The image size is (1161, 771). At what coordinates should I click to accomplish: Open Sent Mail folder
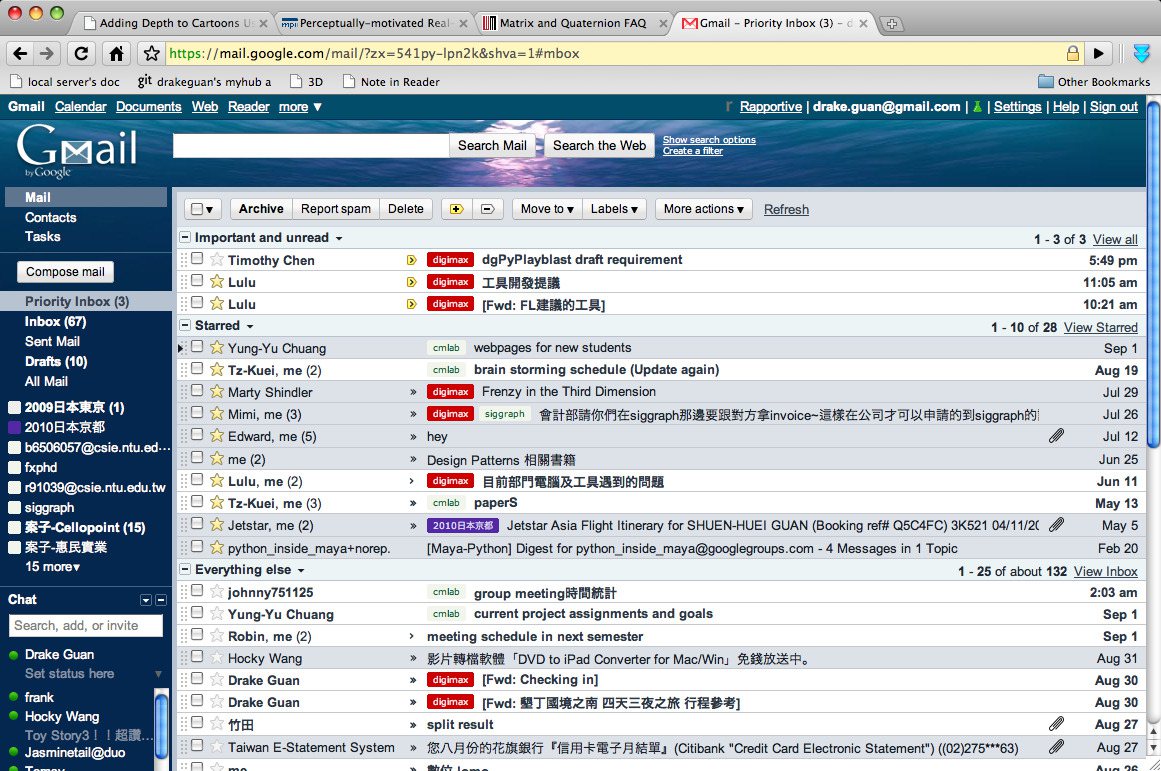[x=53, y=341]
